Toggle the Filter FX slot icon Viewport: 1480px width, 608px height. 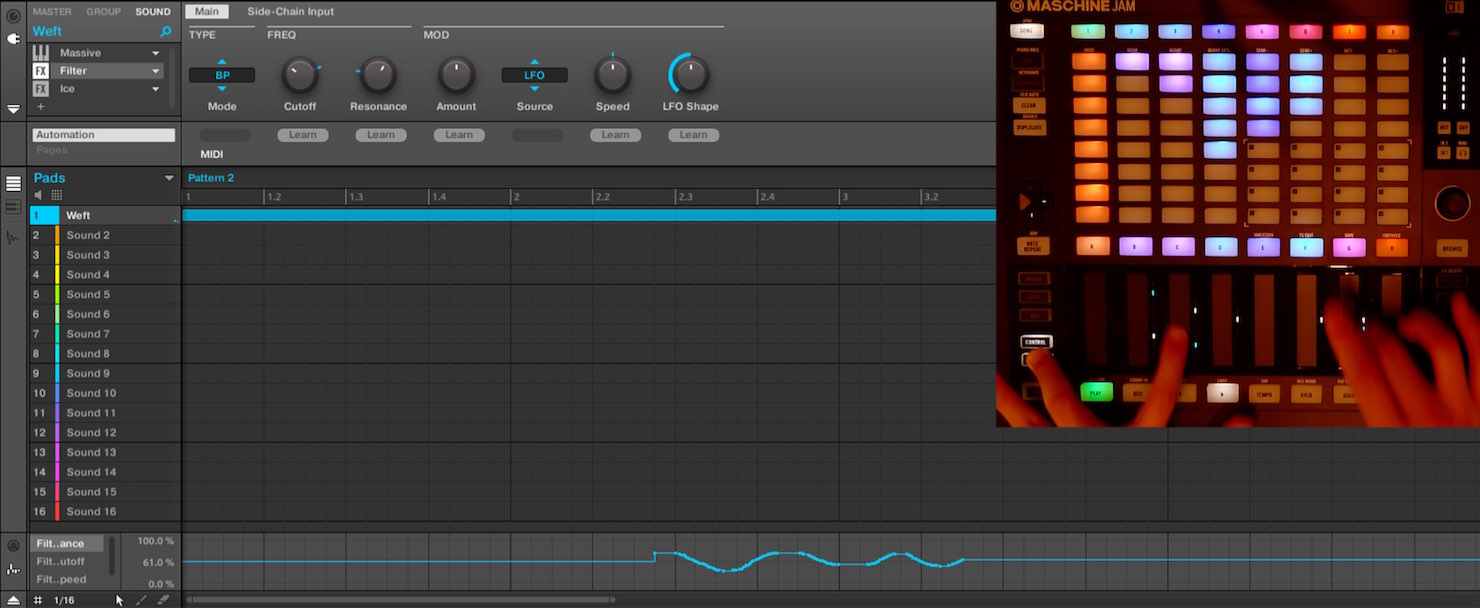pos(41,71)
